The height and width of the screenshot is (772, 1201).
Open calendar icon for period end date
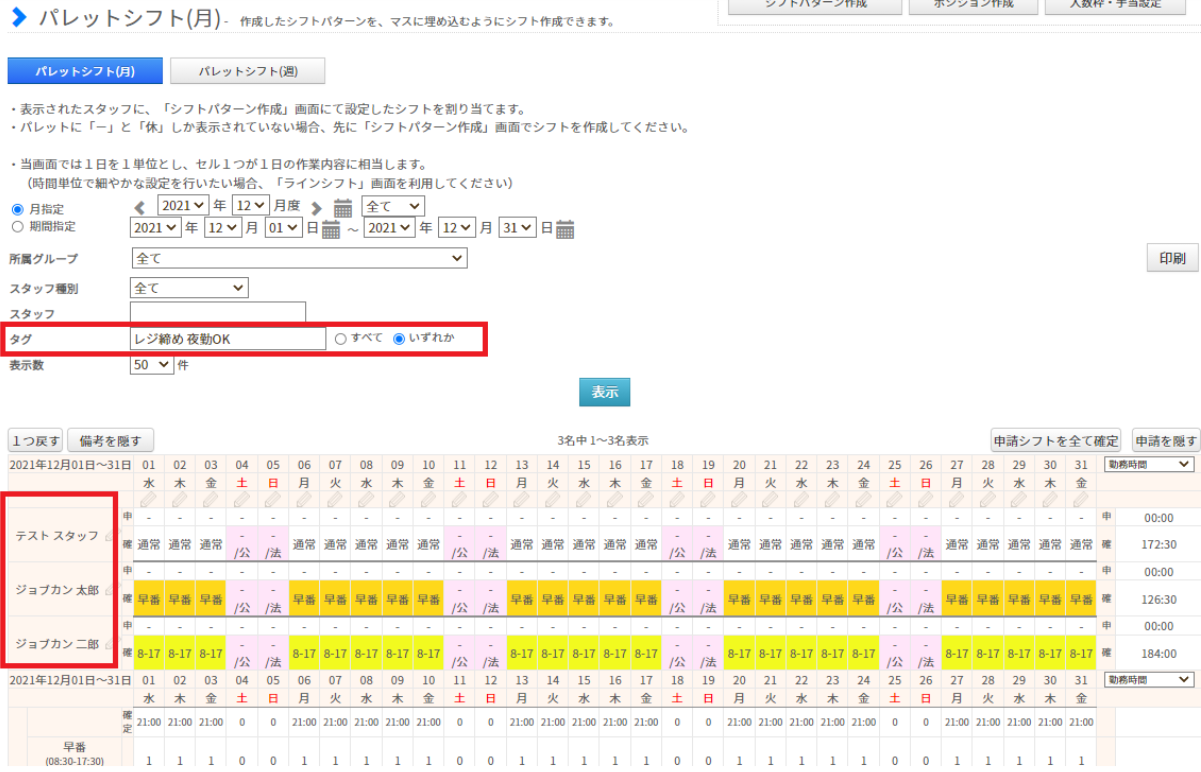565,229
